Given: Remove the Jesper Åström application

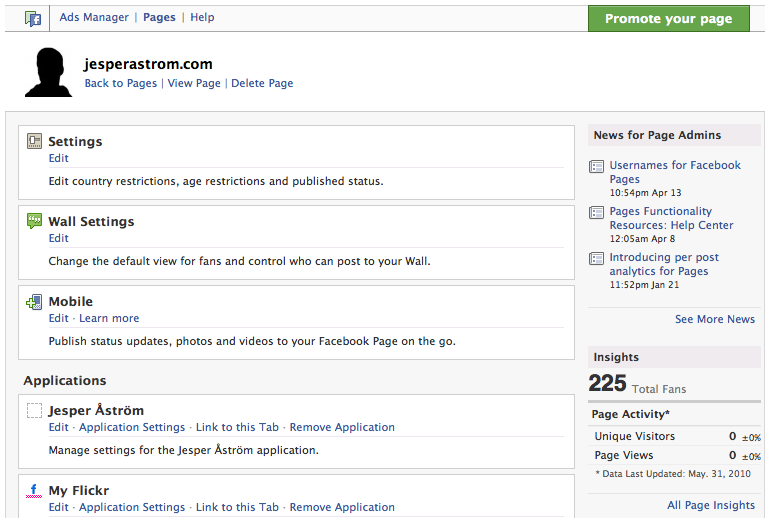Looking at the screenshot, I should (x=342, y=427).
